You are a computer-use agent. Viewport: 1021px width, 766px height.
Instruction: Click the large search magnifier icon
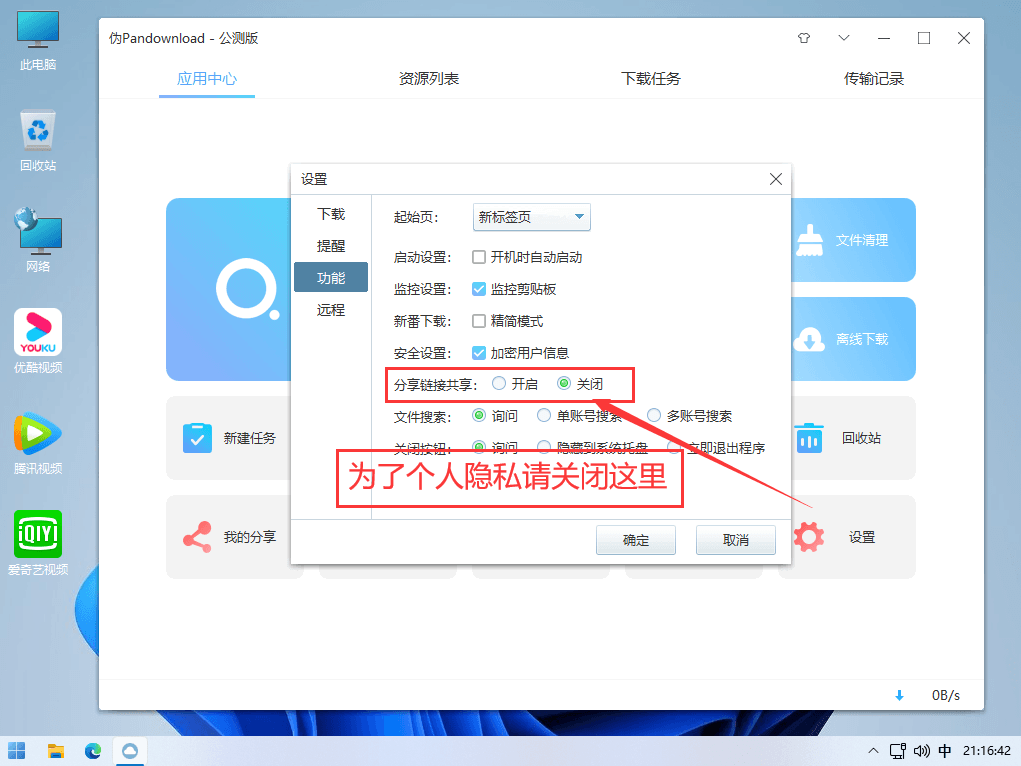[x=248, y=289]
